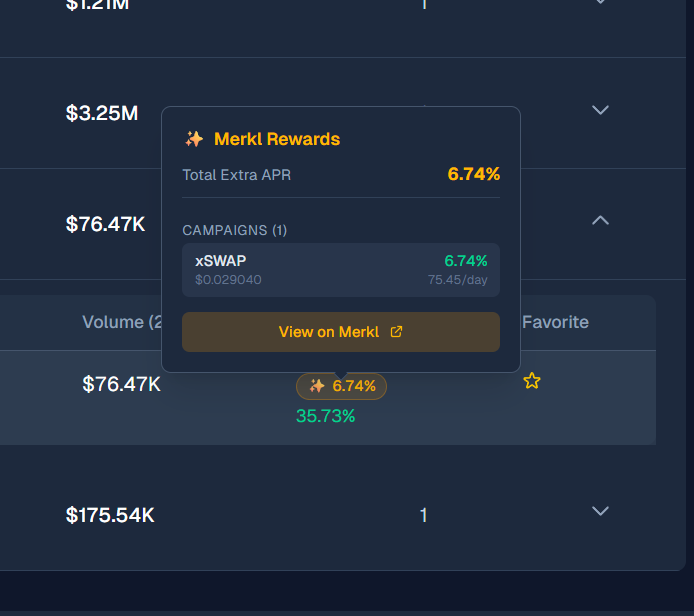Click the sparkle icon in the 6.74% badge
The height and width of the screenshot is (616, 694).
tap(317, 386)
